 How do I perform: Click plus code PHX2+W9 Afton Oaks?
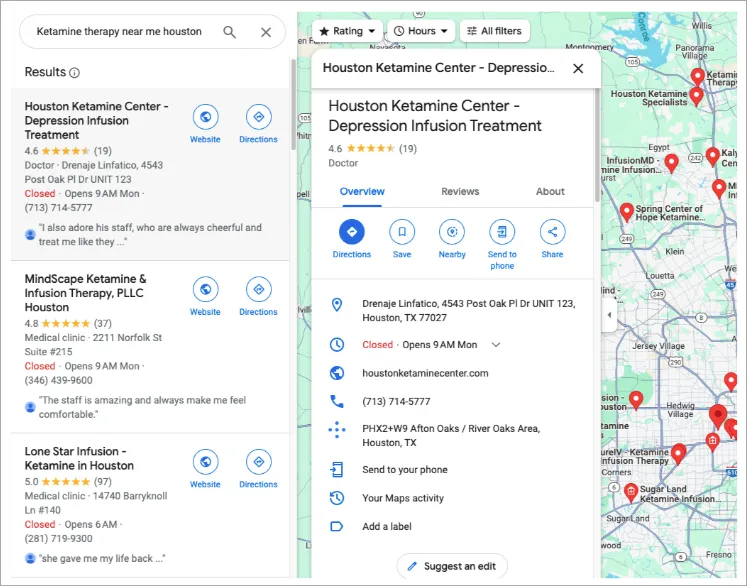(x=451, y=435)
